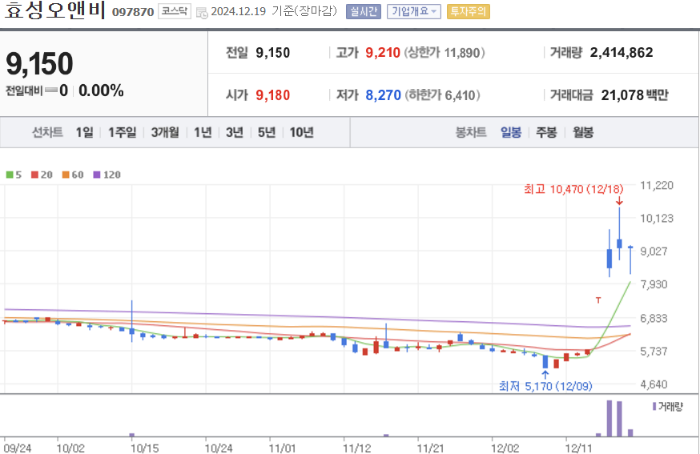Click the 12/11 date axis label
This screenshot has width=700, height=454.
578,448
